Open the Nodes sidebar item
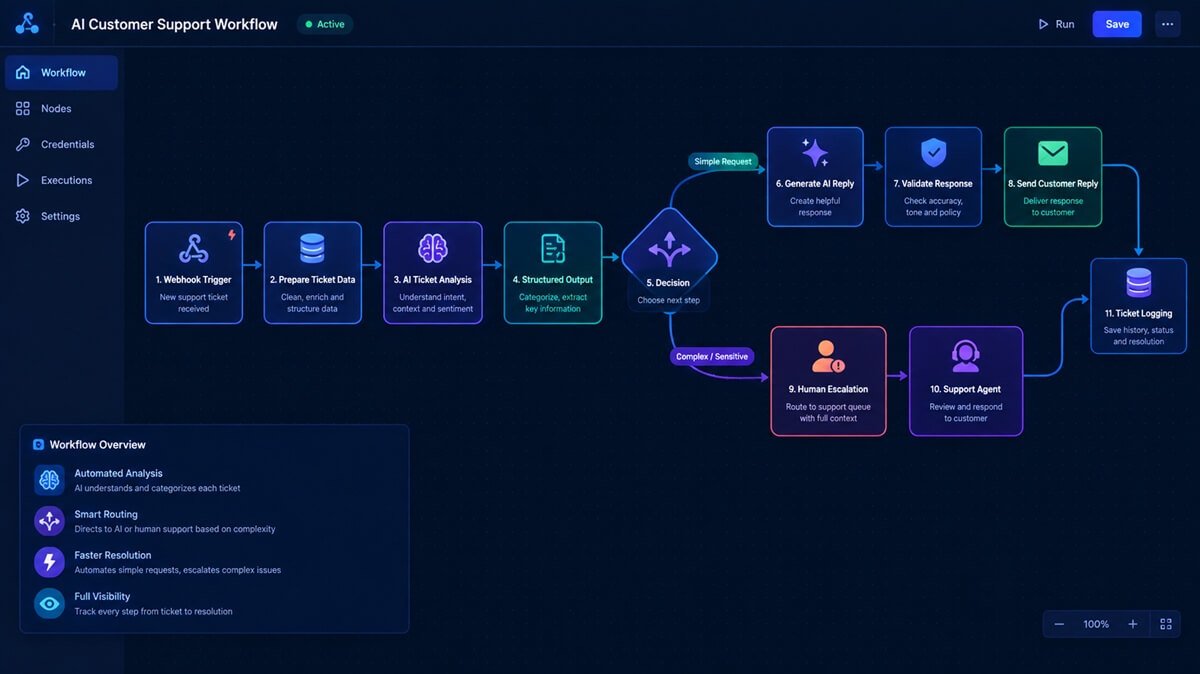The height and width of the screenshot is (674, 1200). tap(61, 109)
